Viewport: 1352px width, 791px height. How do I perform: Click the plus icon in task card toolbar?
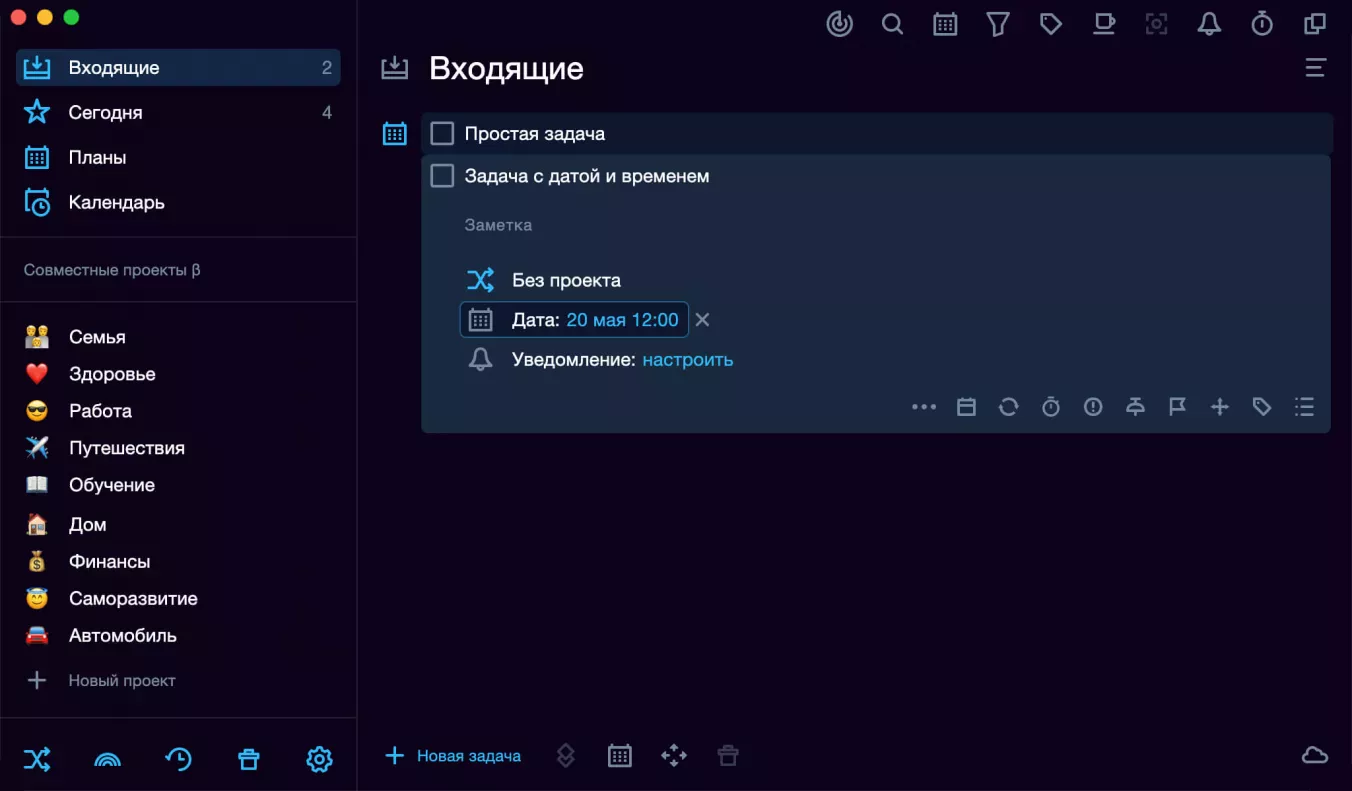tap(1220, 407)
